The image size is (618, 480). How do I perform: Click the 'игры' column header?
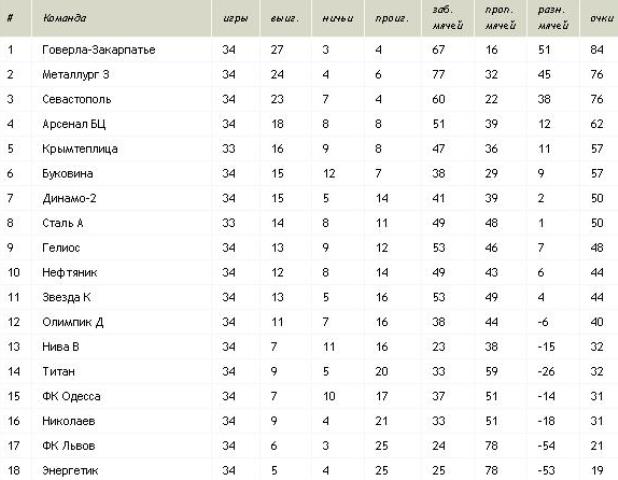[x=235, y=19]
